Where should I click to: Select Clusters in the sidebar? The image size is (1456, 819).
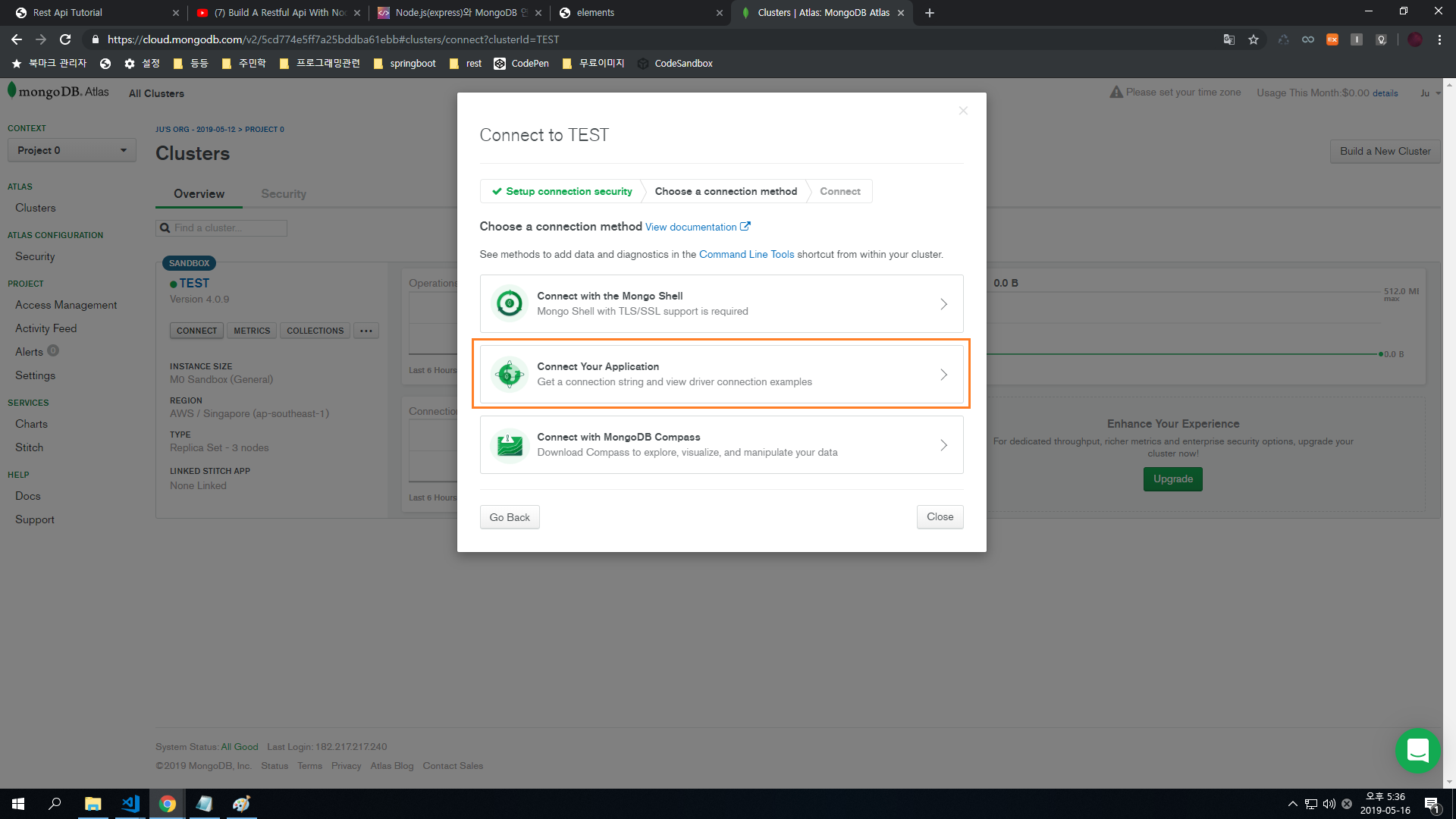pyautogui.click(x=36, y=208)
